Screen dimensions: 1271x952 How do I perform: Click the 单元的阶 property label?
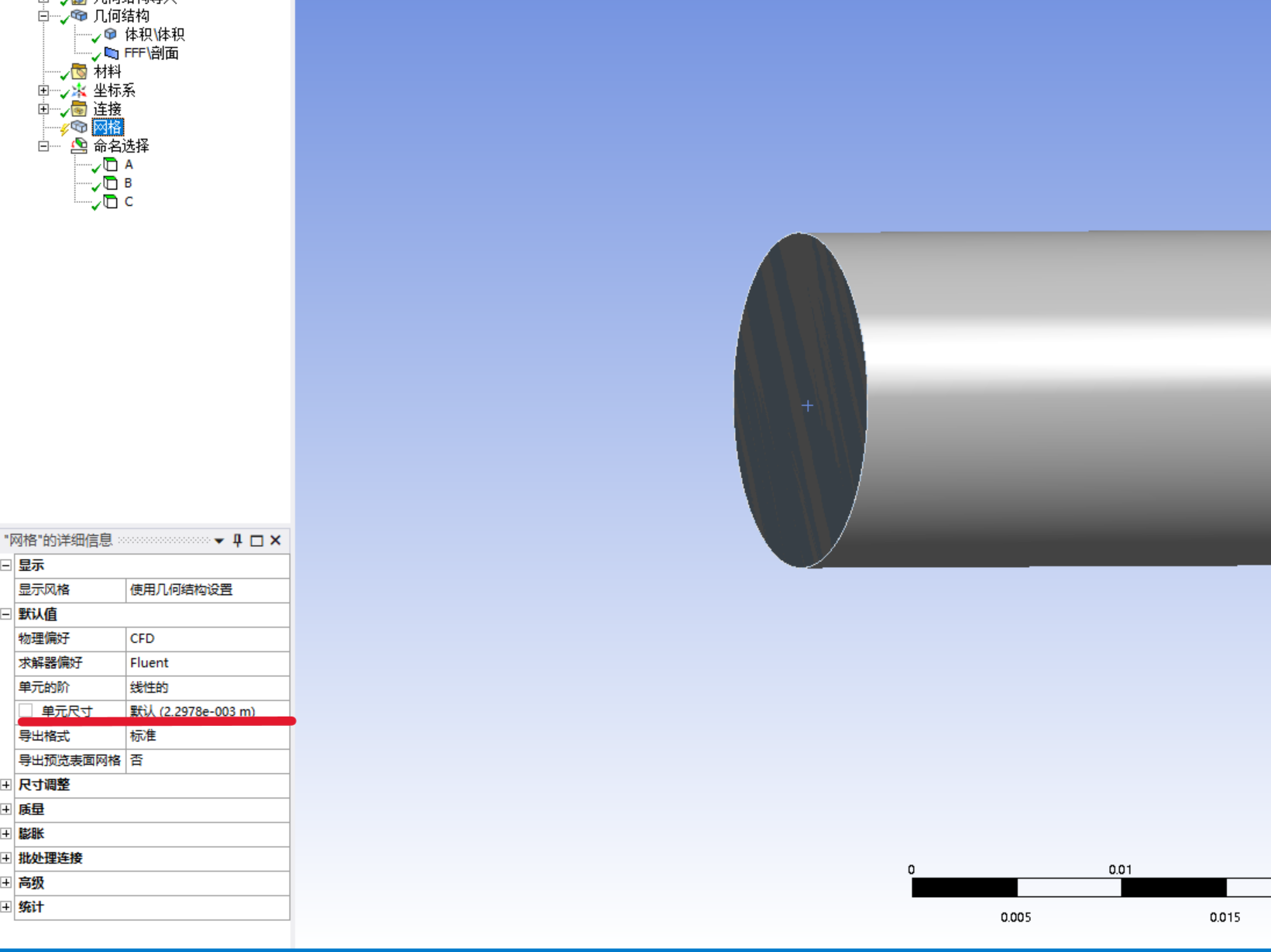[44, 687]
